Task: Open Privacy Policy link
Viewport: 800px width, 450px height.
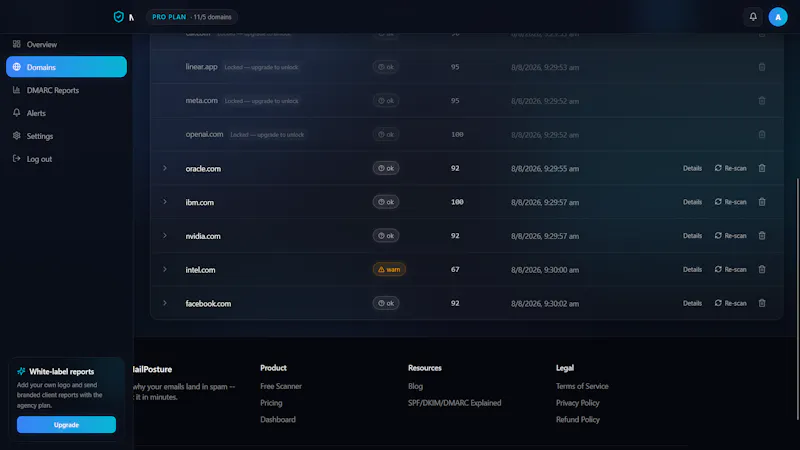Action: [578, 403]
